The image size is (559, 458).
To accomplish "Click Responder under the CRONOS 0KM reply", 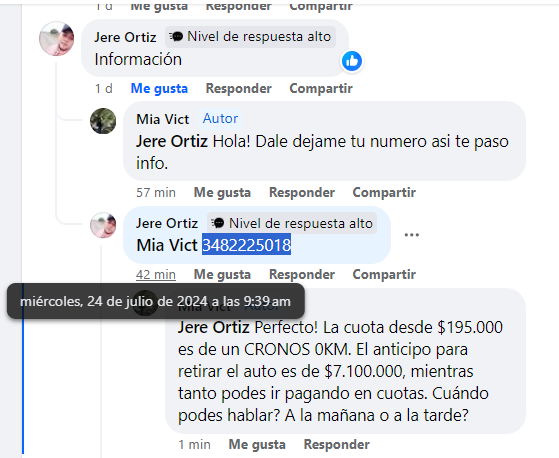I will [x=337, y=444].
